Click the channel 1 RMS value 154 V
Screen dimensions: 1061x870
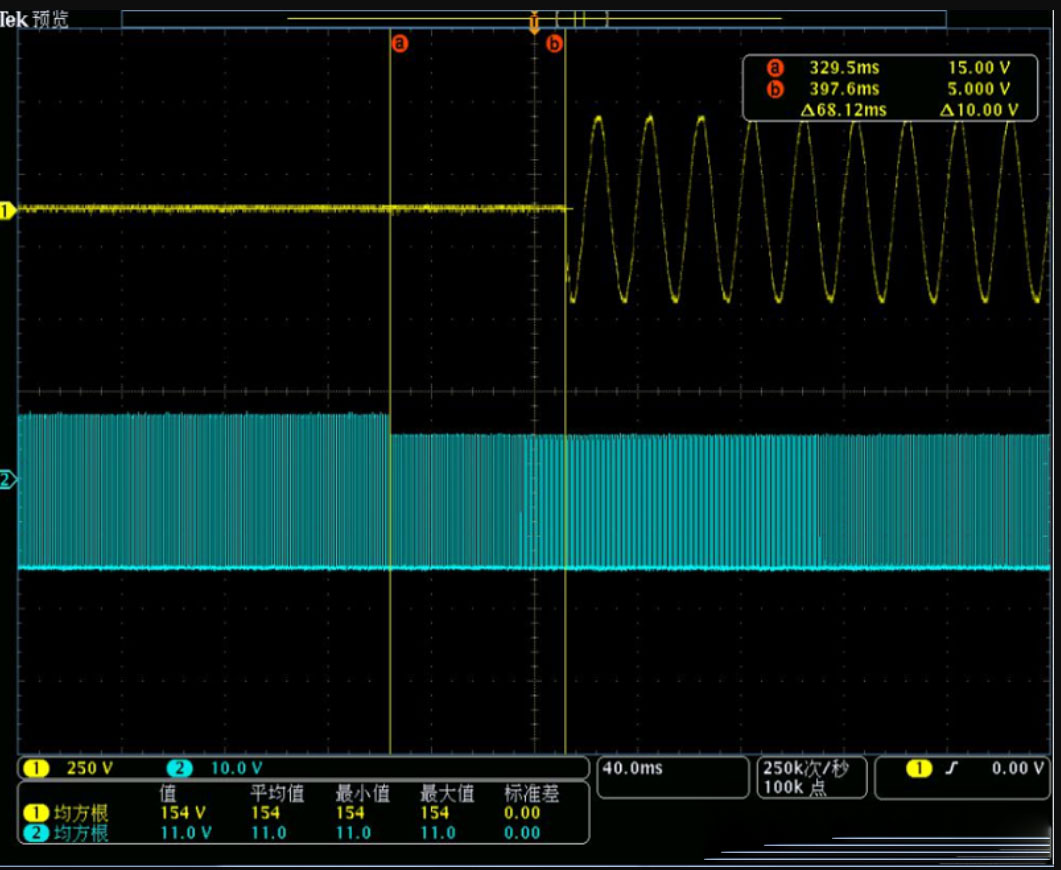pos(183,812)
